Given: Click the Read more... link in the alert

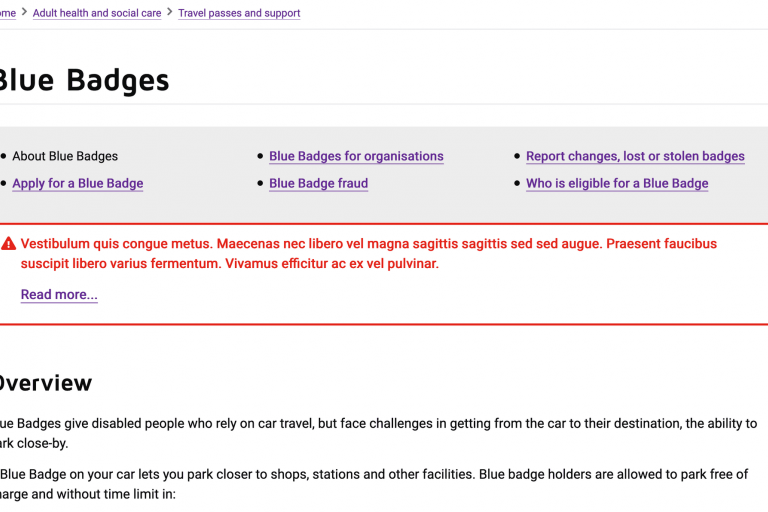Looking at the screenshot, I should (59, 294).
